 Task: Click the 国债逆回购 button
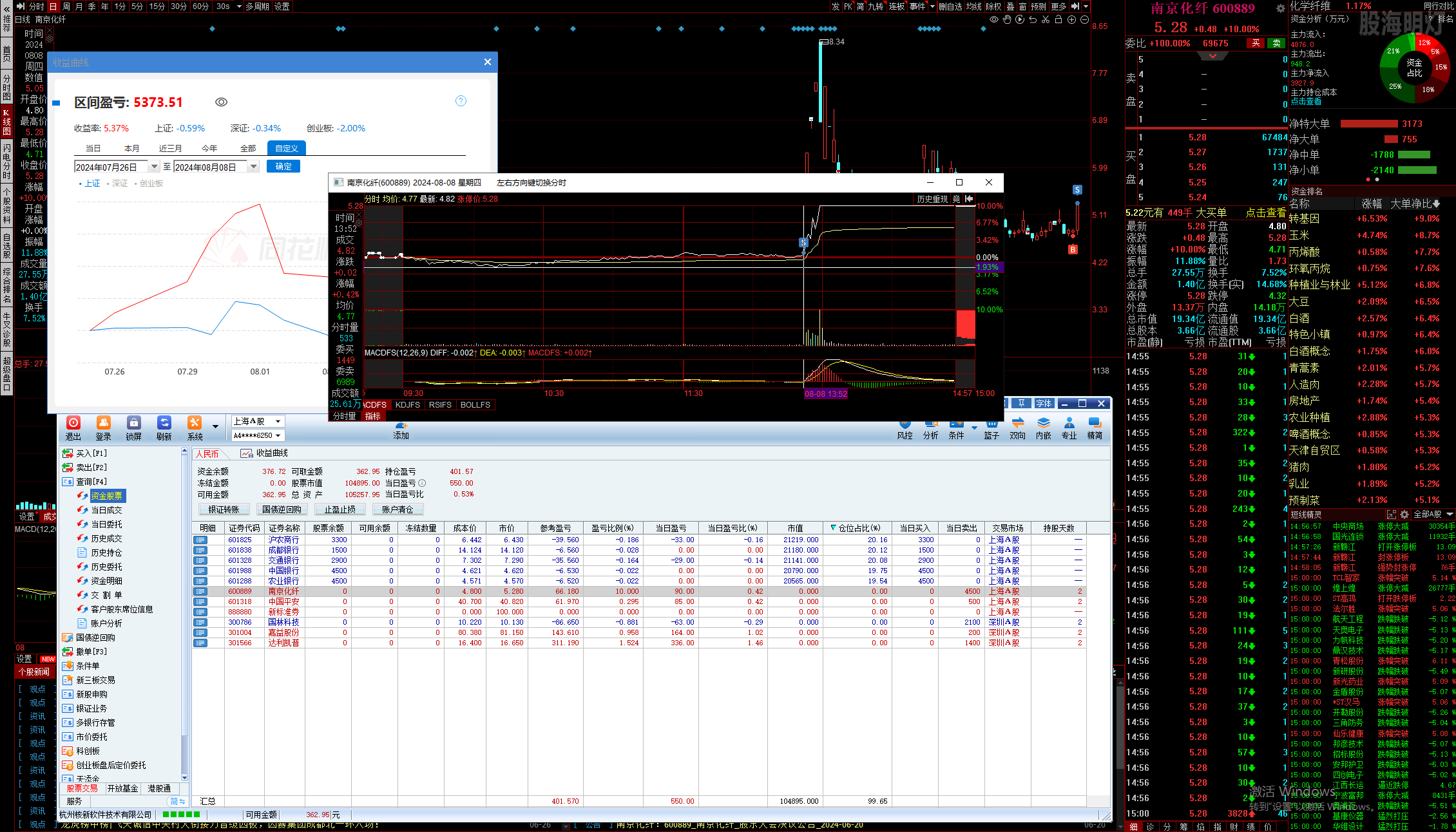(282, 509)
